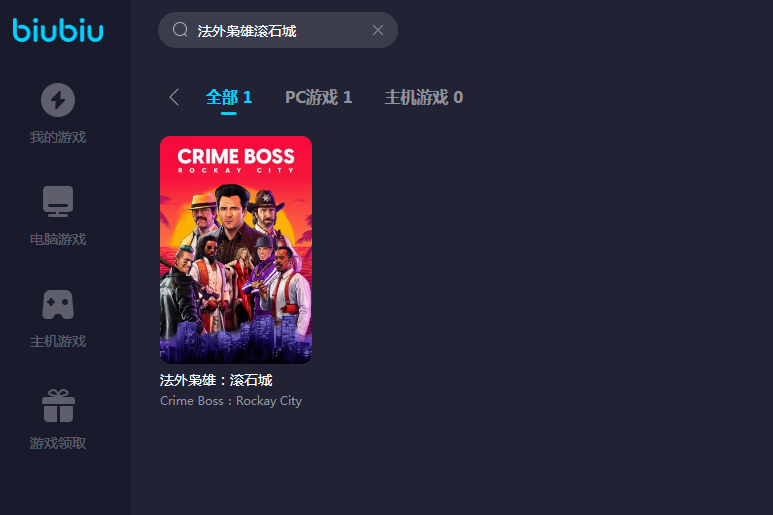The width and height of the screenshot is (773, 515).
Task: Switch to the 主机游戏 0 tab
Action: click(423, 97)
